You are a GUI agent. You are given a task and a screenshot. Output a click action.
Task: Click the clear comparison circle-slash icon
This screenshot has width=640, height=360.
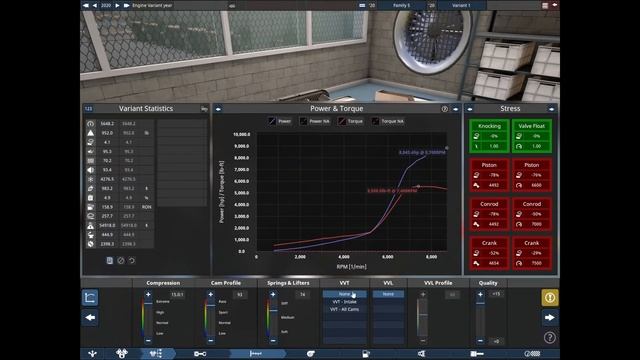(x=121, y=260)
